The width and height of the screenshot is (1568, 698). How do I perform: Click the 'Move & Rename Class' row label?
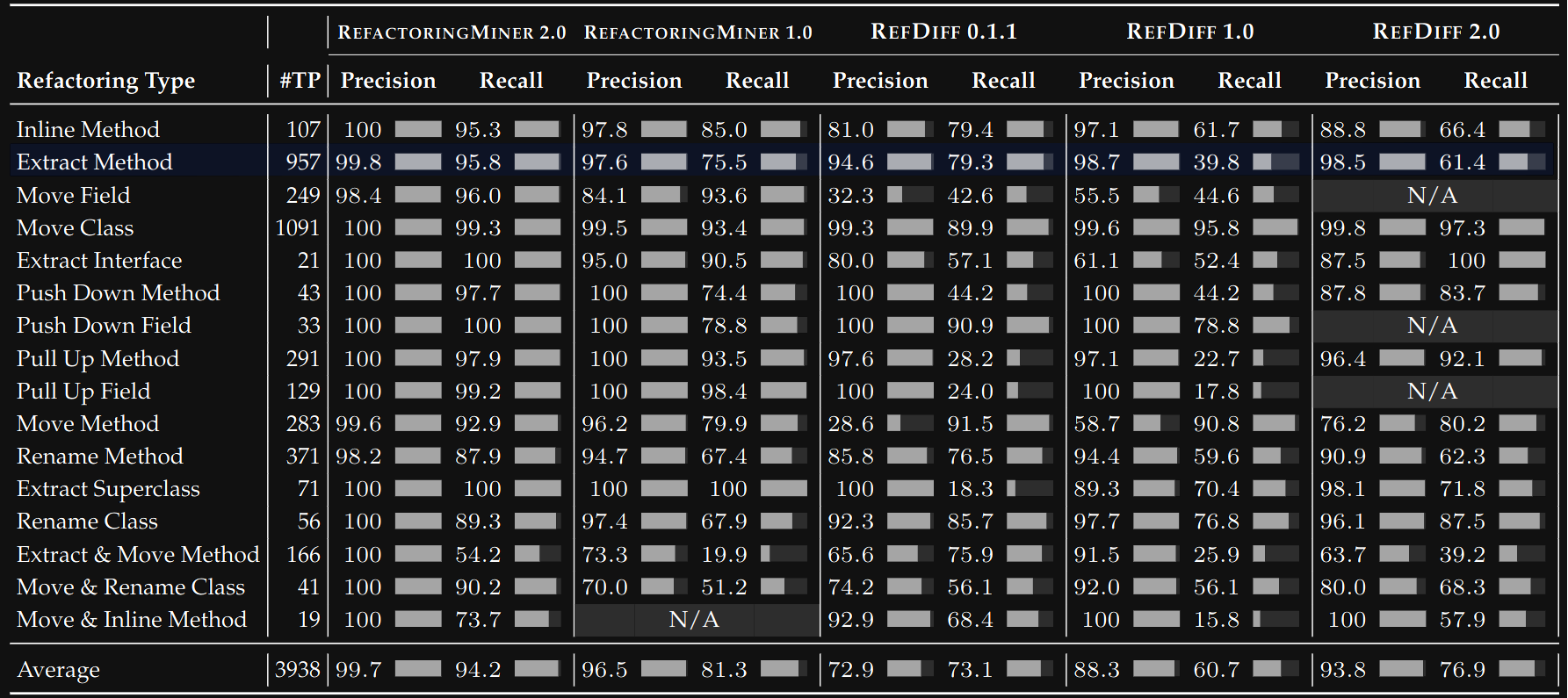[131, 587]
